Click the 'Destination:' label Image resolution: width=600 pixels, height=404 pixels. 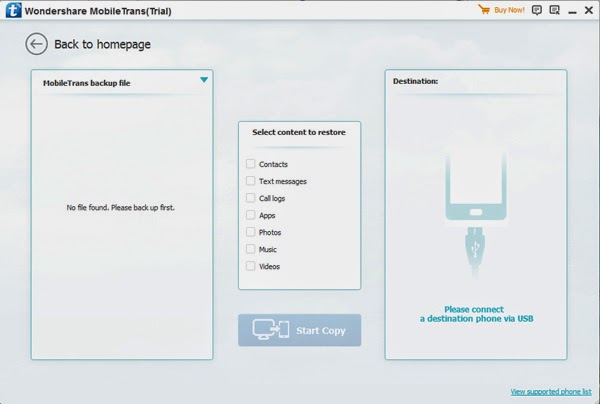click(x=415, y=81)
